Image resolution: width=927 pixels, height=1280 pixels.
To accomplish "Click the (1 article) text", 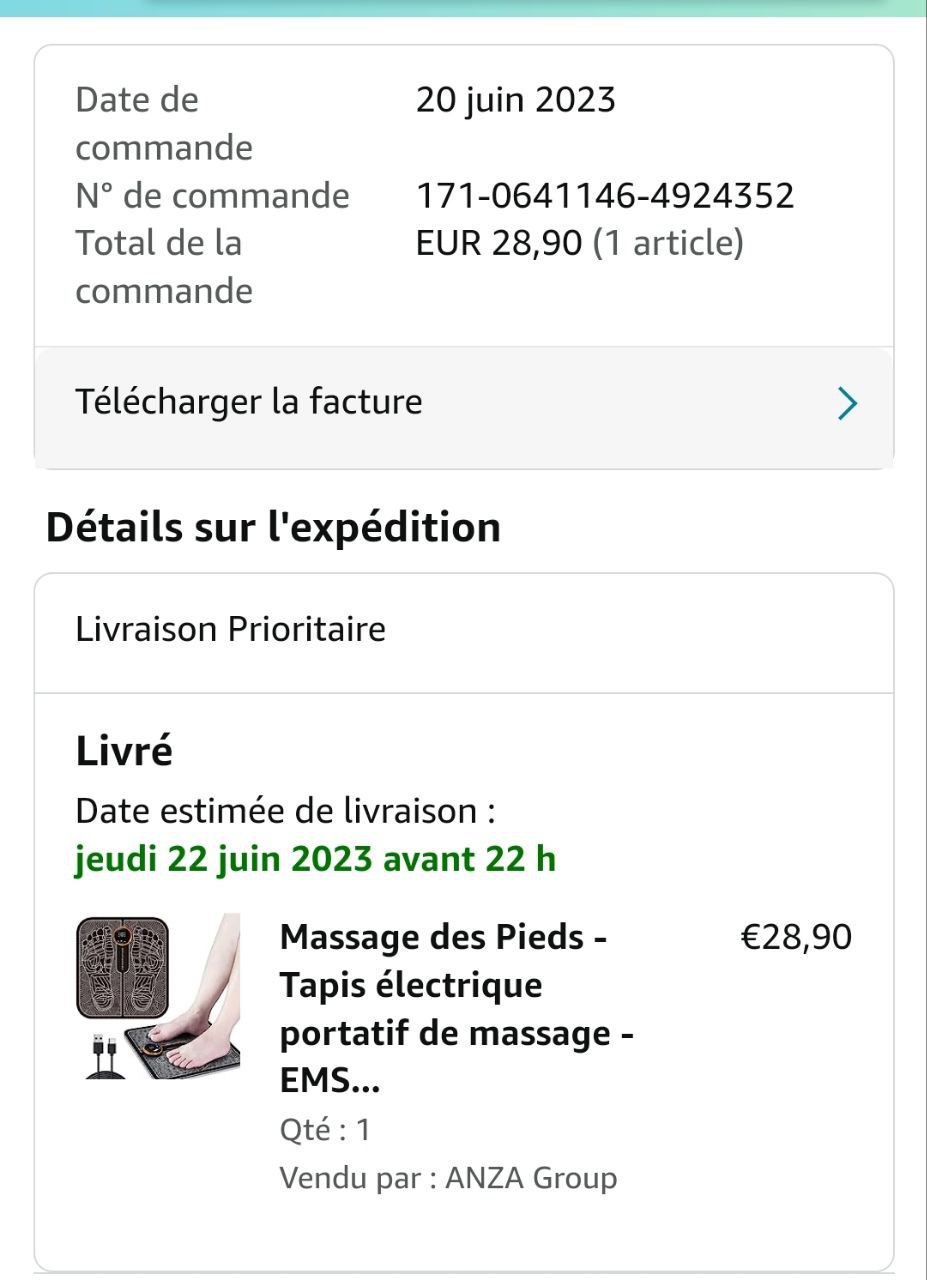I will point(668,243).
